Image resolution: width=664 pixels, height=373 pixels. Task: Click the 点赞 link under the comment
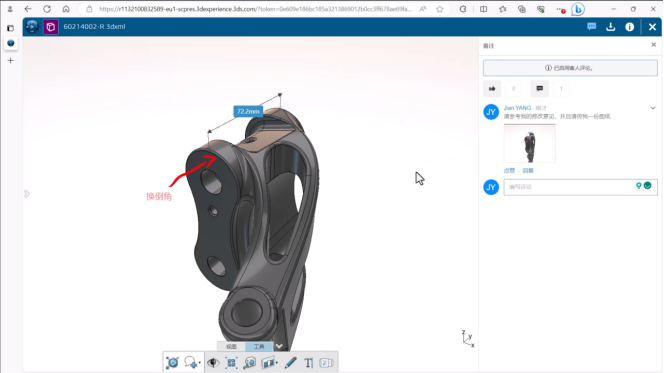pyautogui.click(x=509, y=171)
